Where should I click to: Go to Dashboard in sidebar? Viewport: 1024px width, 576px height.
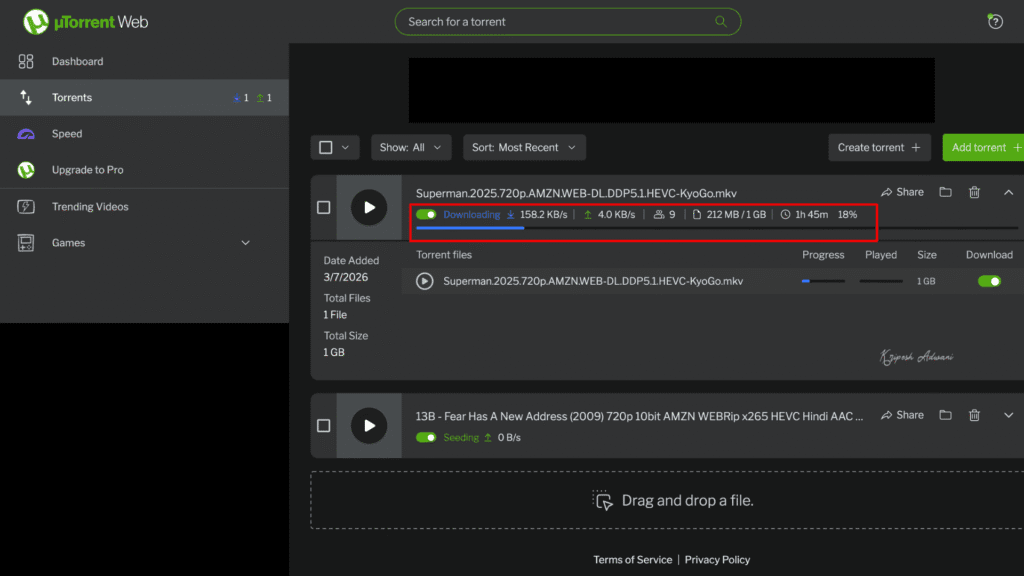coord(144,61)
